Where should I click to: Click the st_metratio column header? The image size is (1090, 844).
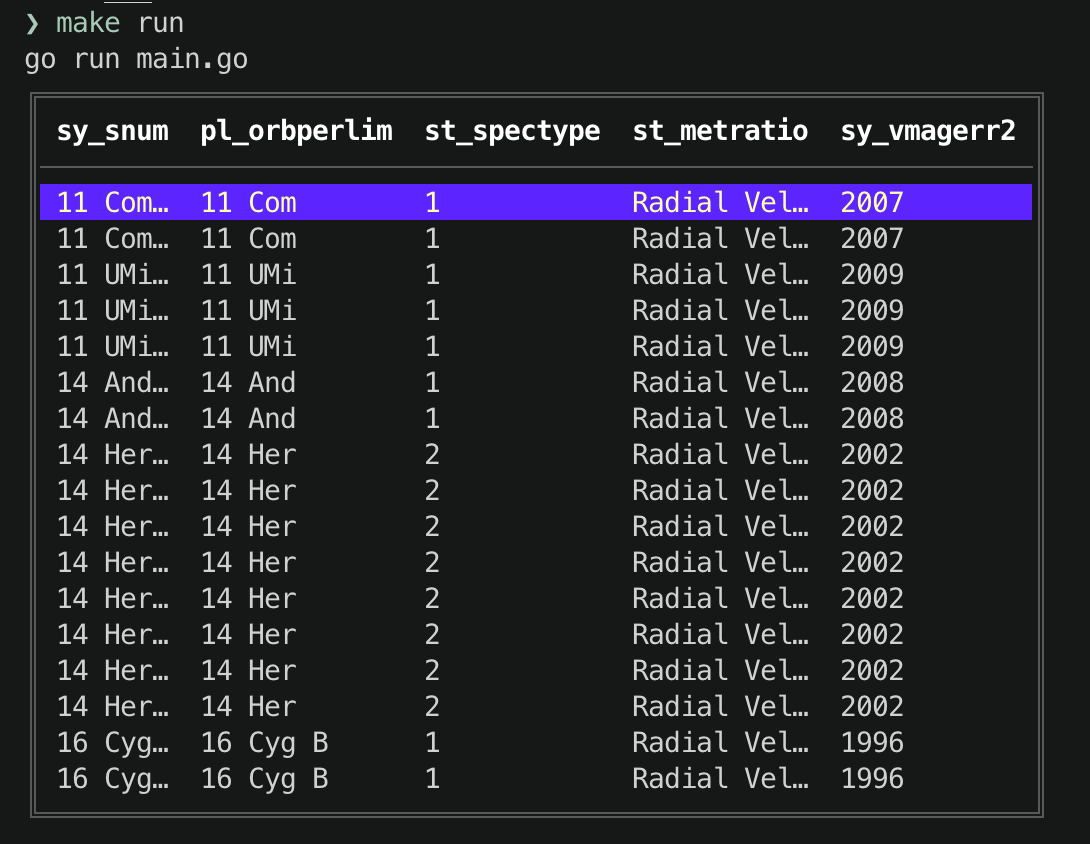(719, 130)
